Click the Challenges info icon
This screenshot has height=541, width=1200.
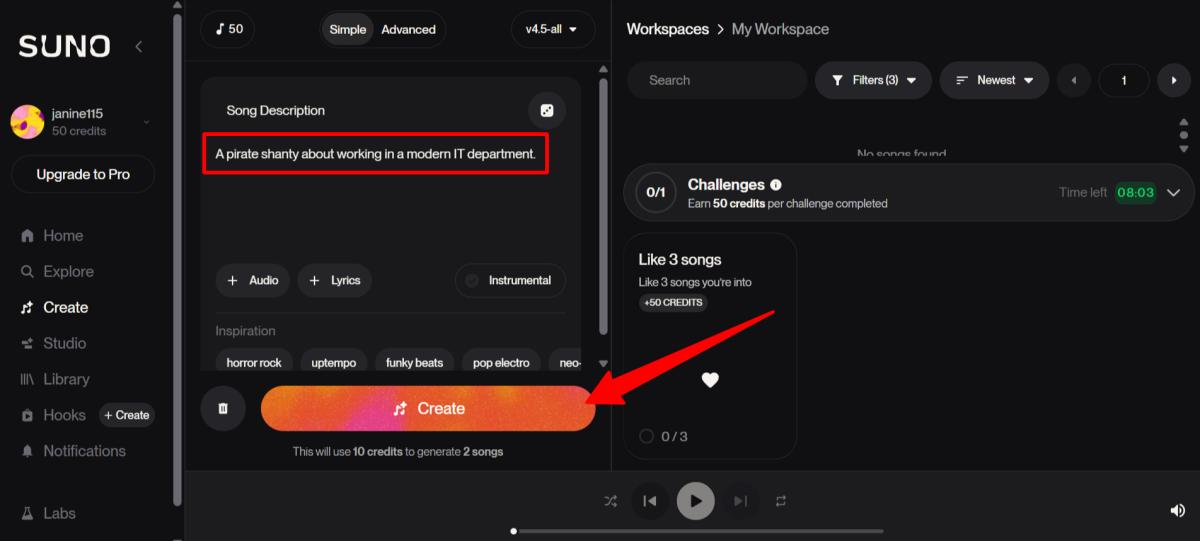776,185
